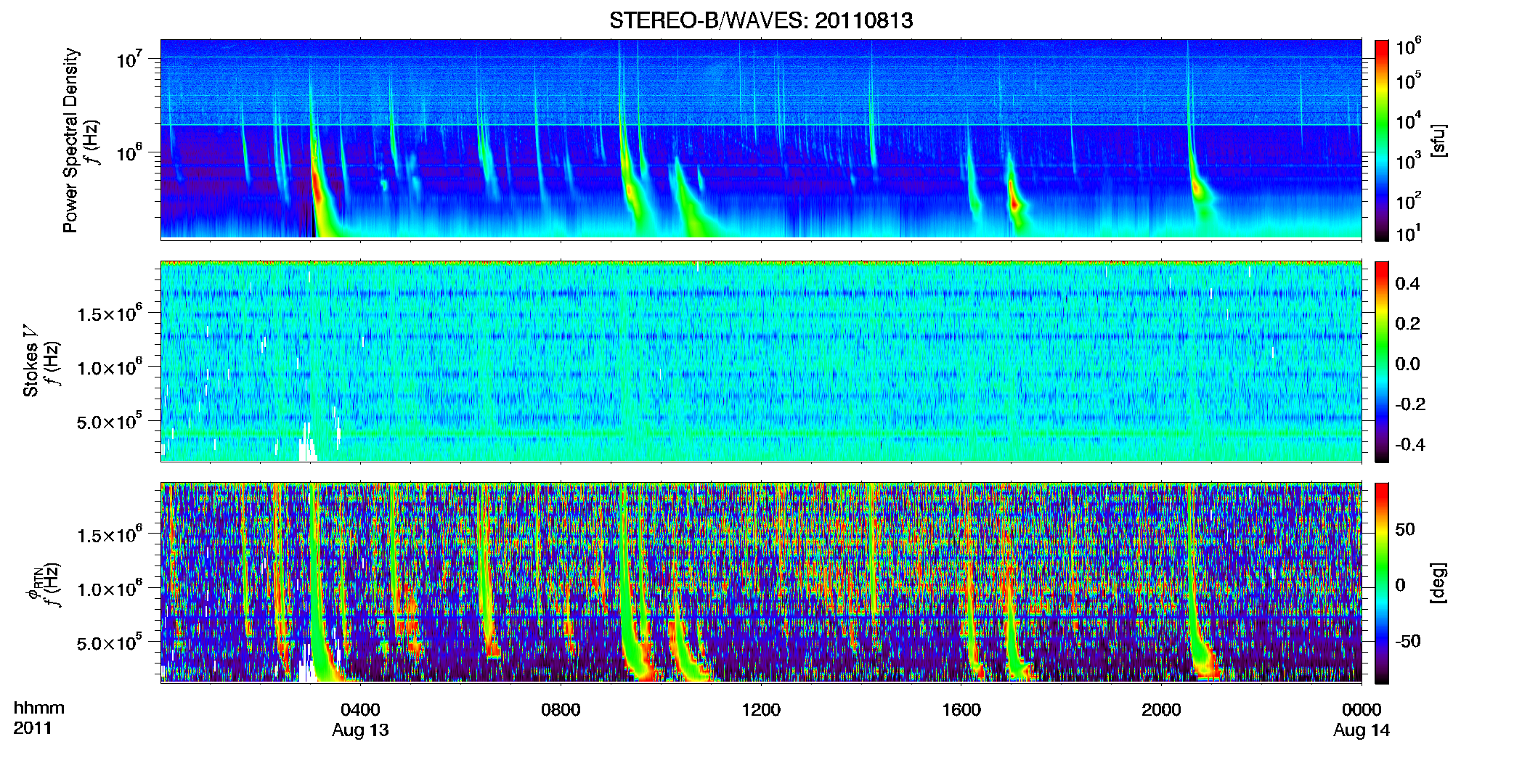Click the hhmm time format label

(38, 709)
